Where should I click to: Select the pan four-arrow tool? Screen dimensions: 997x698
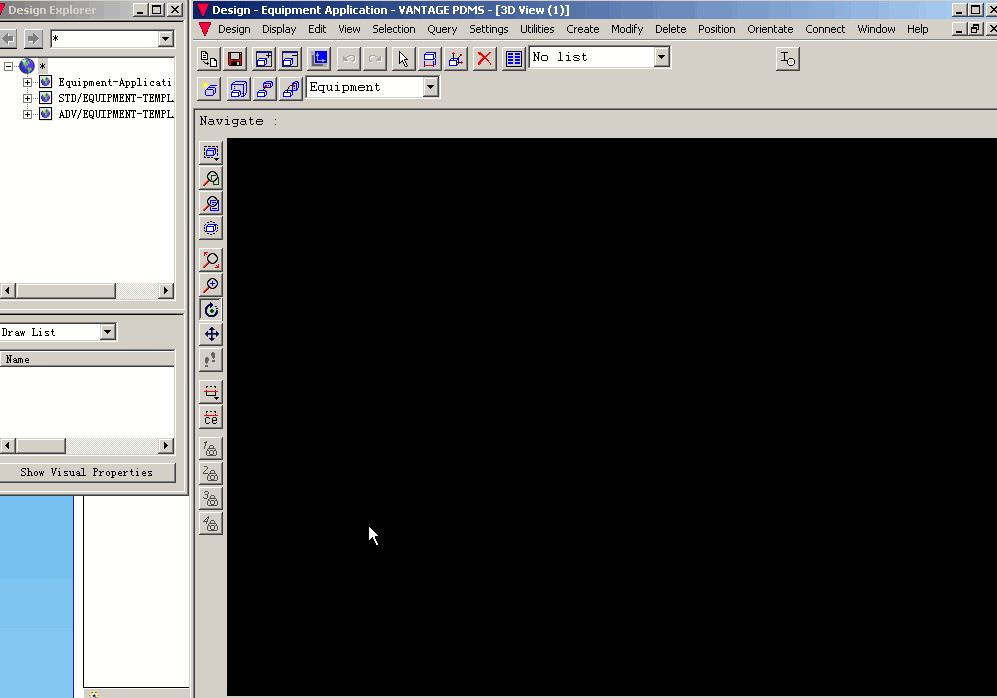coord(211,334)
